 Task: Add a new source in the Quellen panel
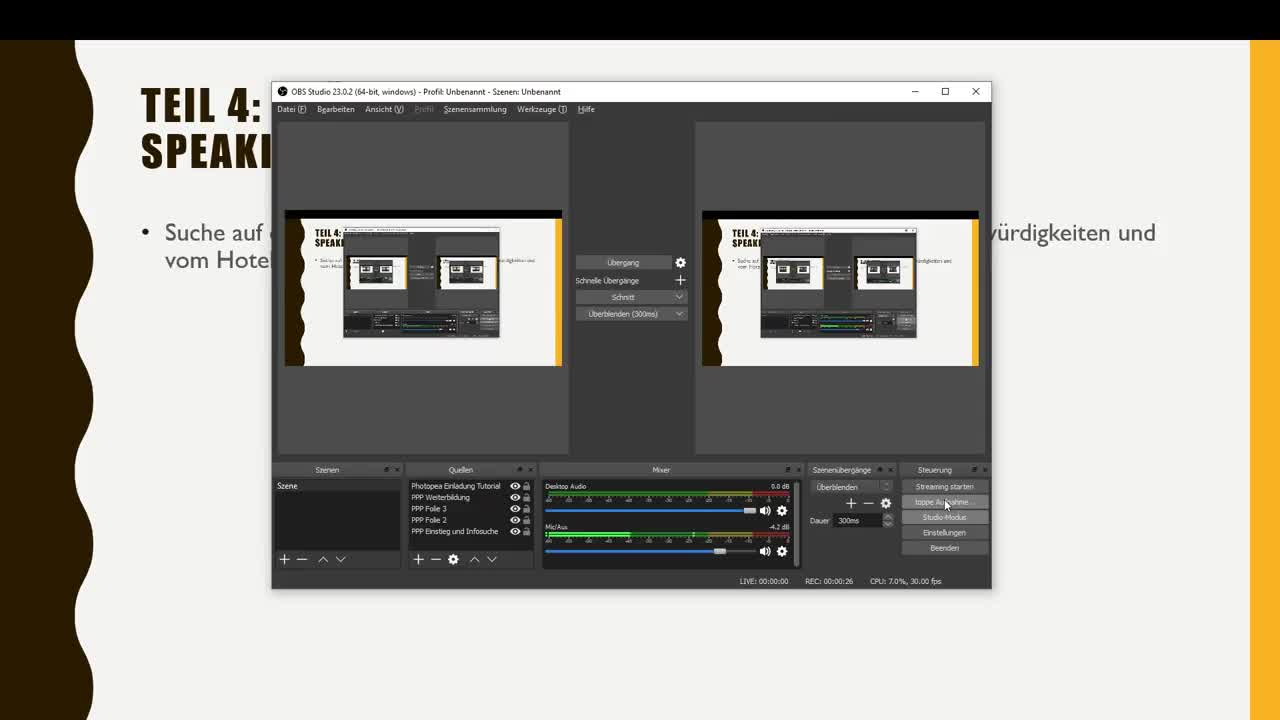tap(419, 559)
